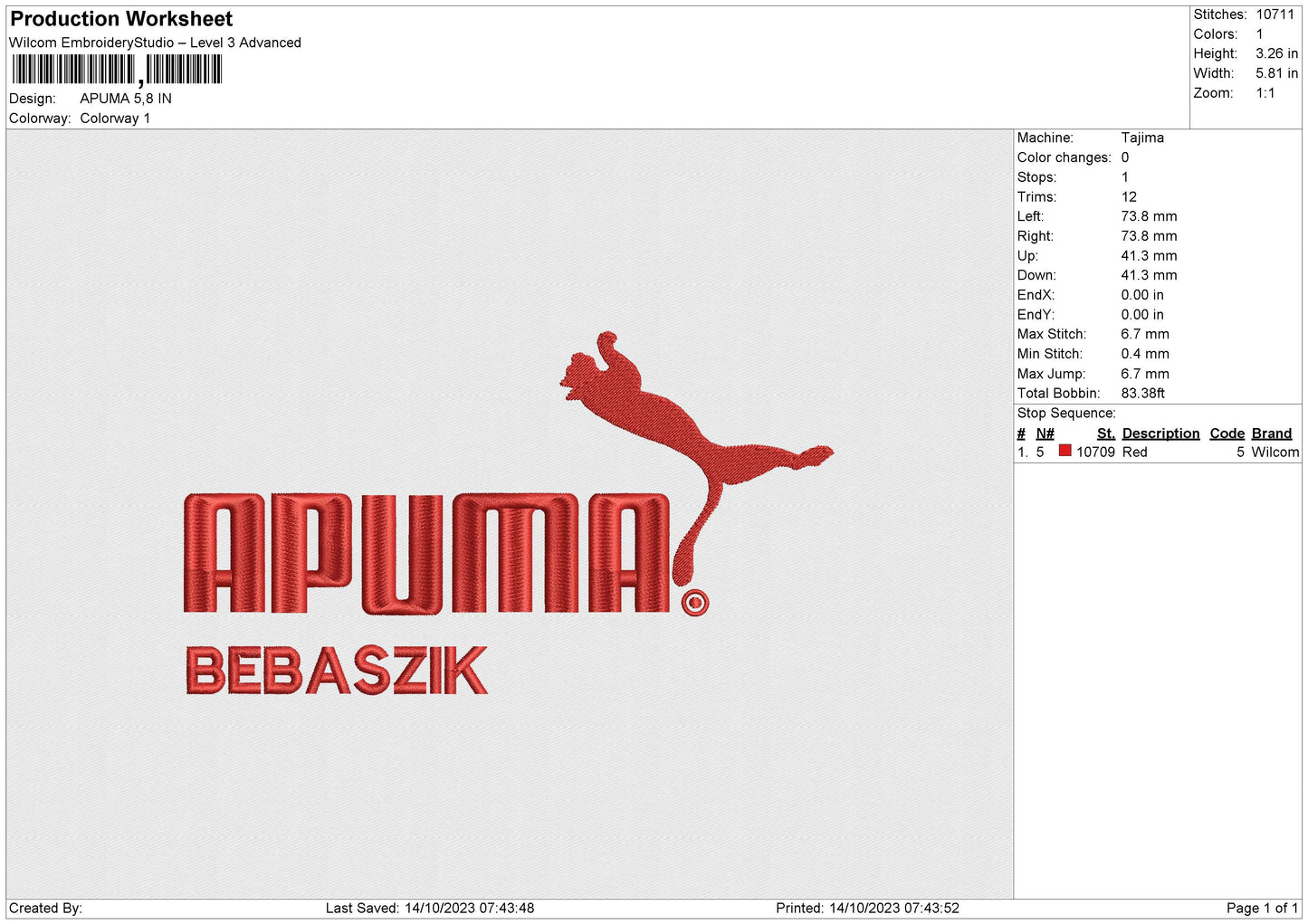Select the Left value 73.8 mm
The height and width of the screenshot is (924, 1308).
coord(1149,216)
